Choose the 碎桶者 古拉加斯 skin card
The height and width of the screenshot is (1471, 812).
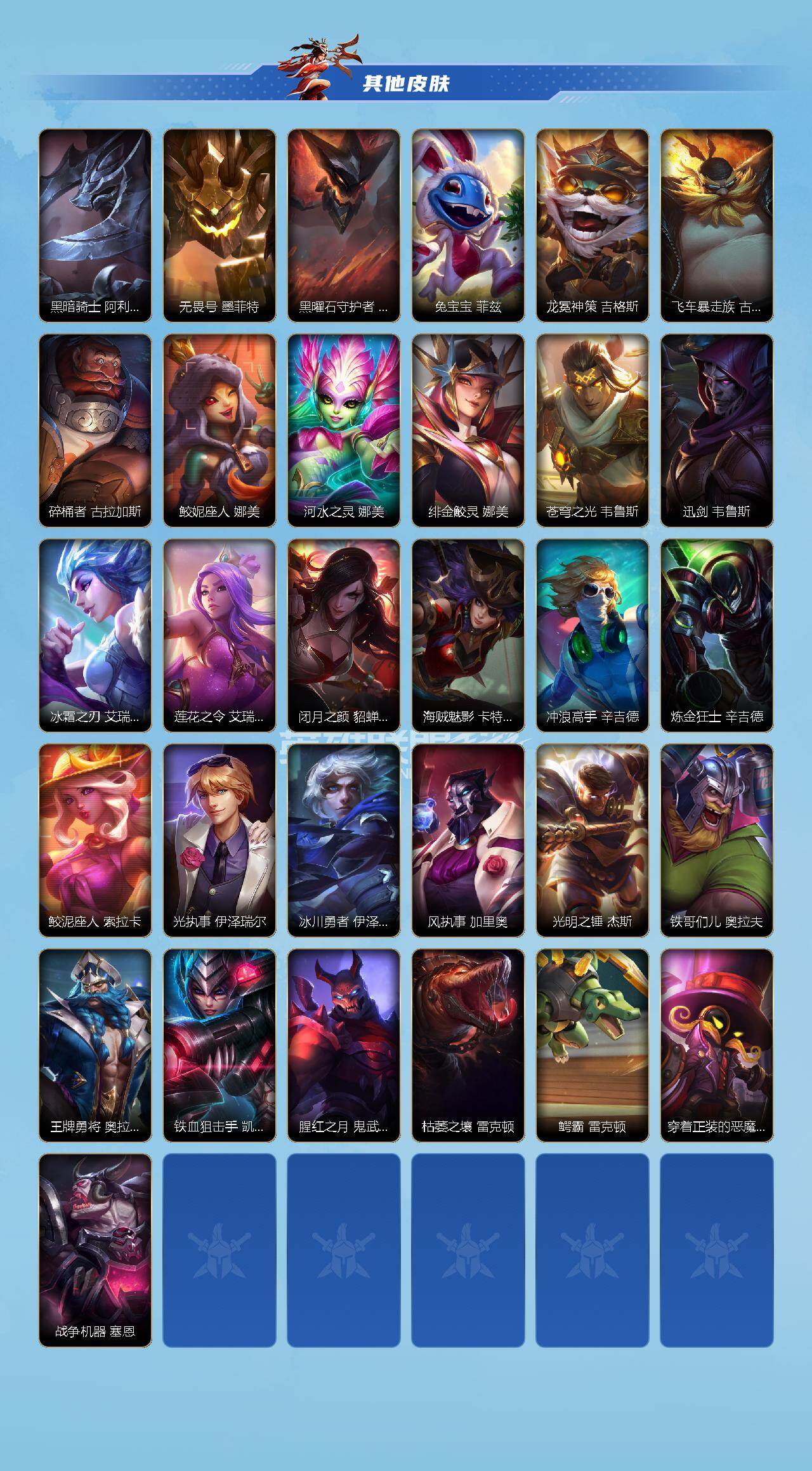[95, 430]
